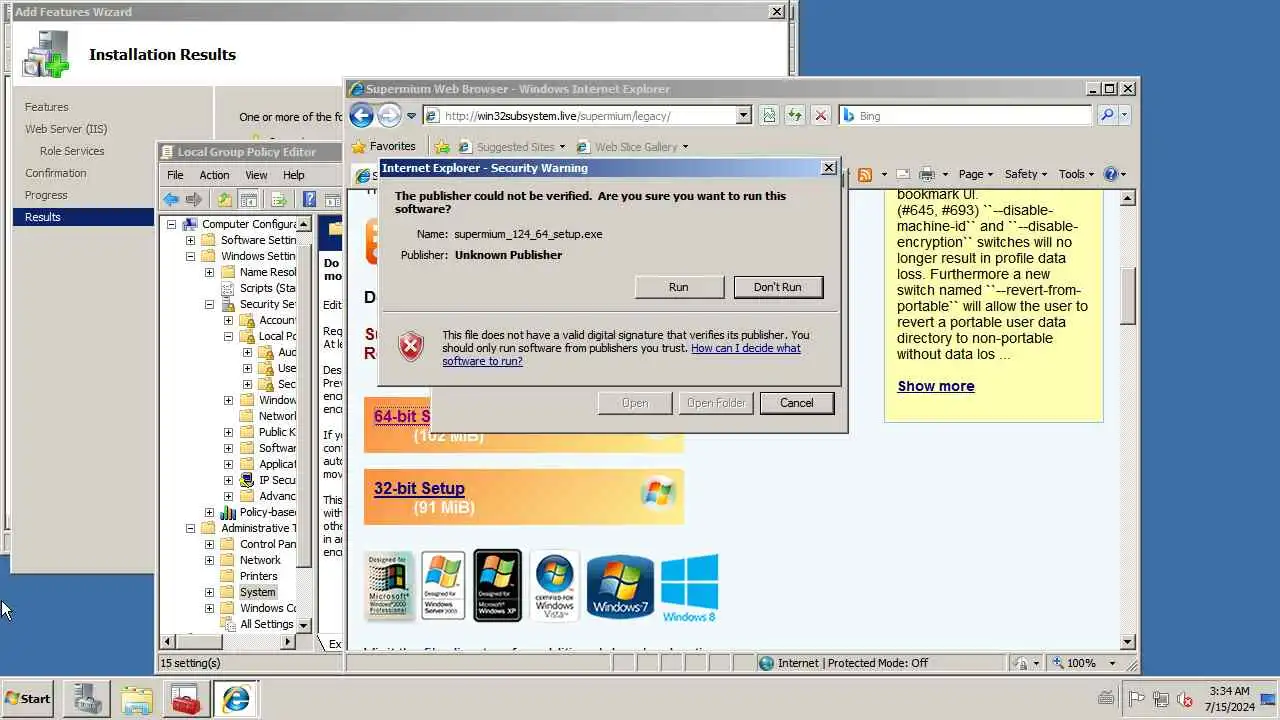Select Scripts (Startup/Shutdown) tree item
The width and height of the screenshot is (1280, 720).
tap(268, 288)
